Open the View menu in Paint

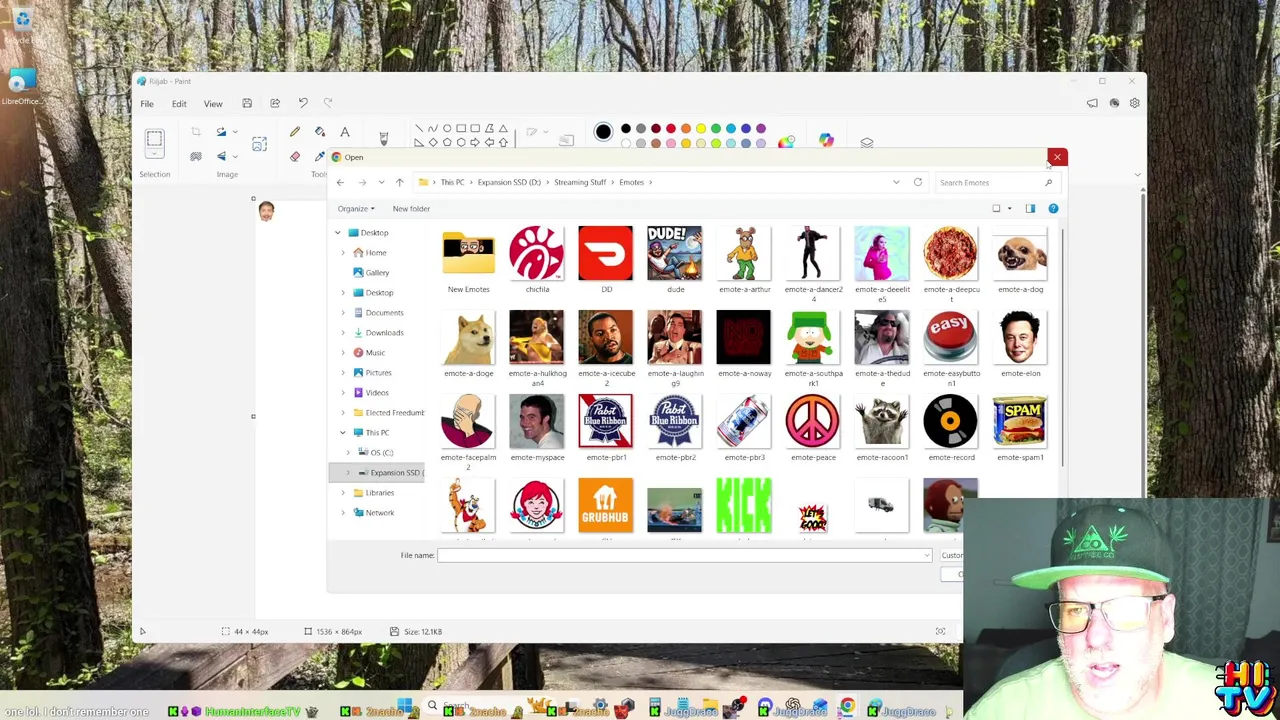(x=213, y=103)
